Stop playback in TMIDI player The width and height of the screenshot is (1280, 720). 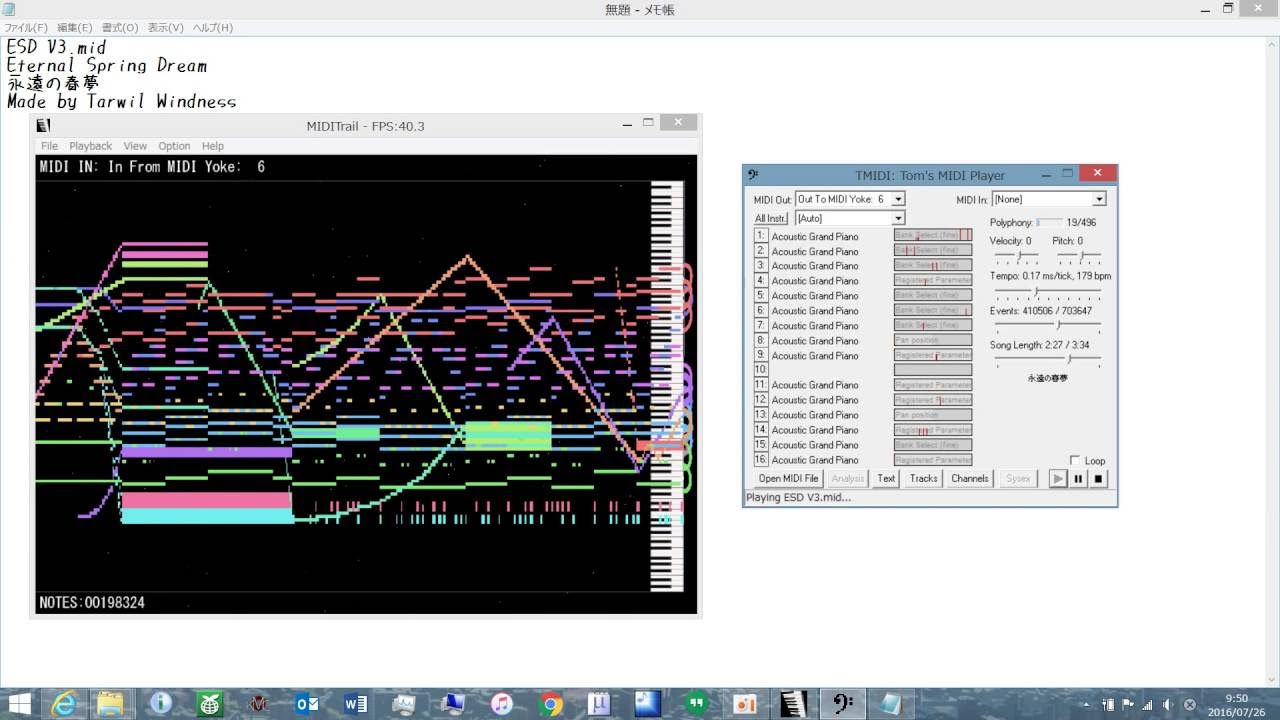point(1098,479)
